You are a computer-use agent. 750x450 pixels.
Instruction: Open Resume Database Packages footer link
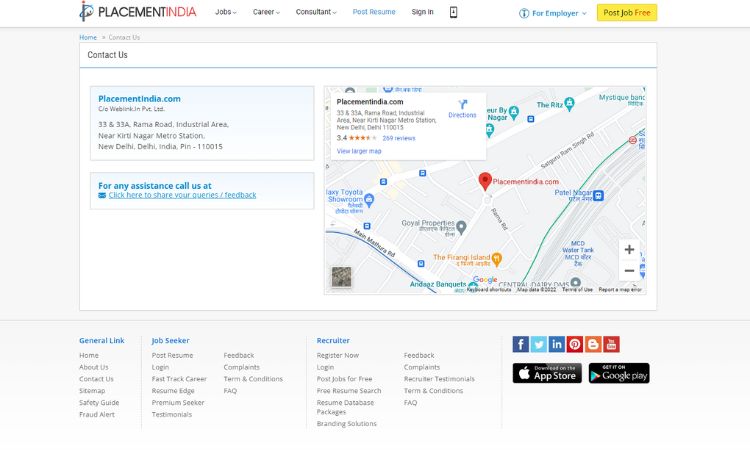click(x=345, y=407)
